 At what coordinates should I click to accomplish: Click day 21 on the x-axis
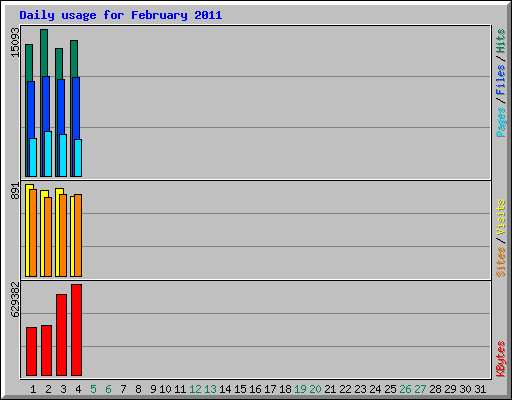click(x=330, y=389)
